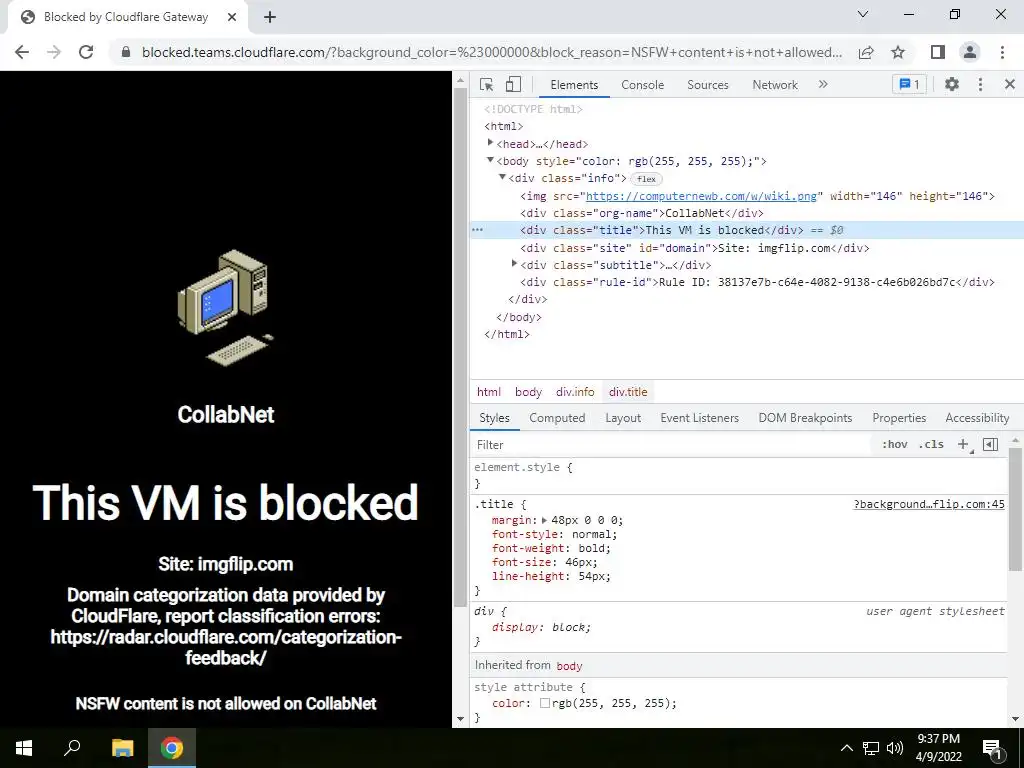This screenshot has height=768, width=1024.
Task: Open a new browser tab
Action: pos(270,18)
